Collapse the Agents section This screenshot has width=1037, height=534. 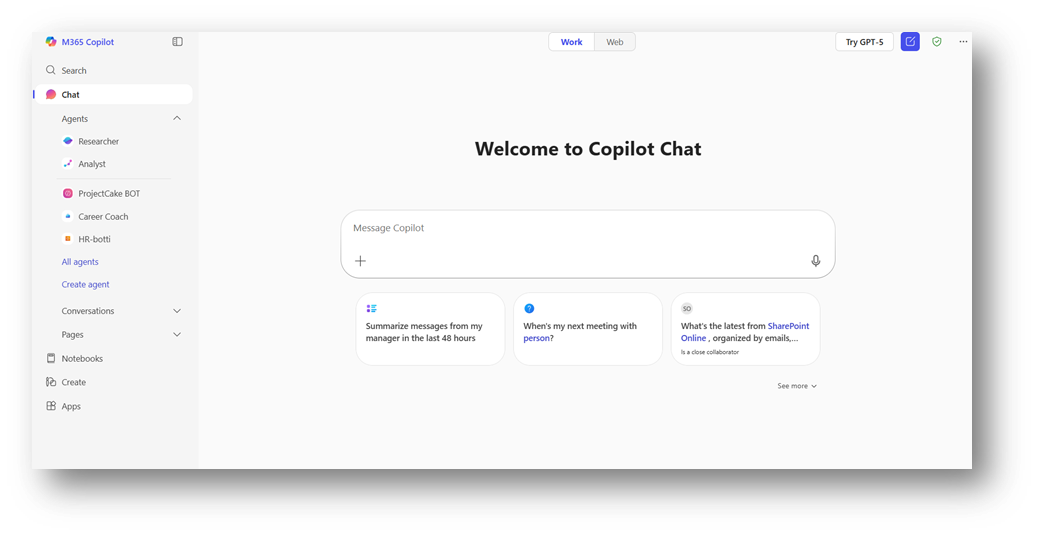(177, 118)
